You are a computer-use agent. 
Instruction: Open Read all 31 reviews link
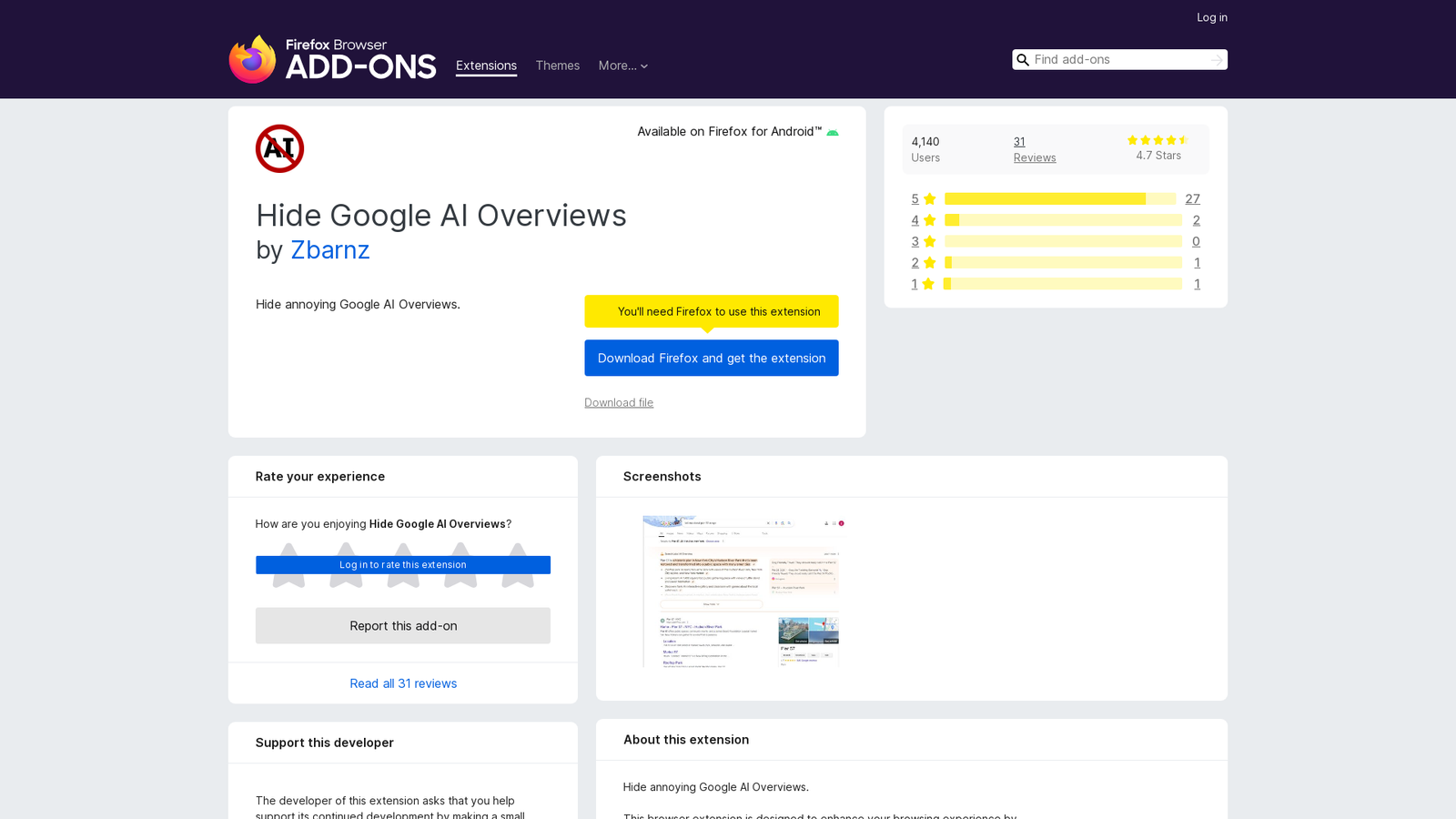(403, 683)
